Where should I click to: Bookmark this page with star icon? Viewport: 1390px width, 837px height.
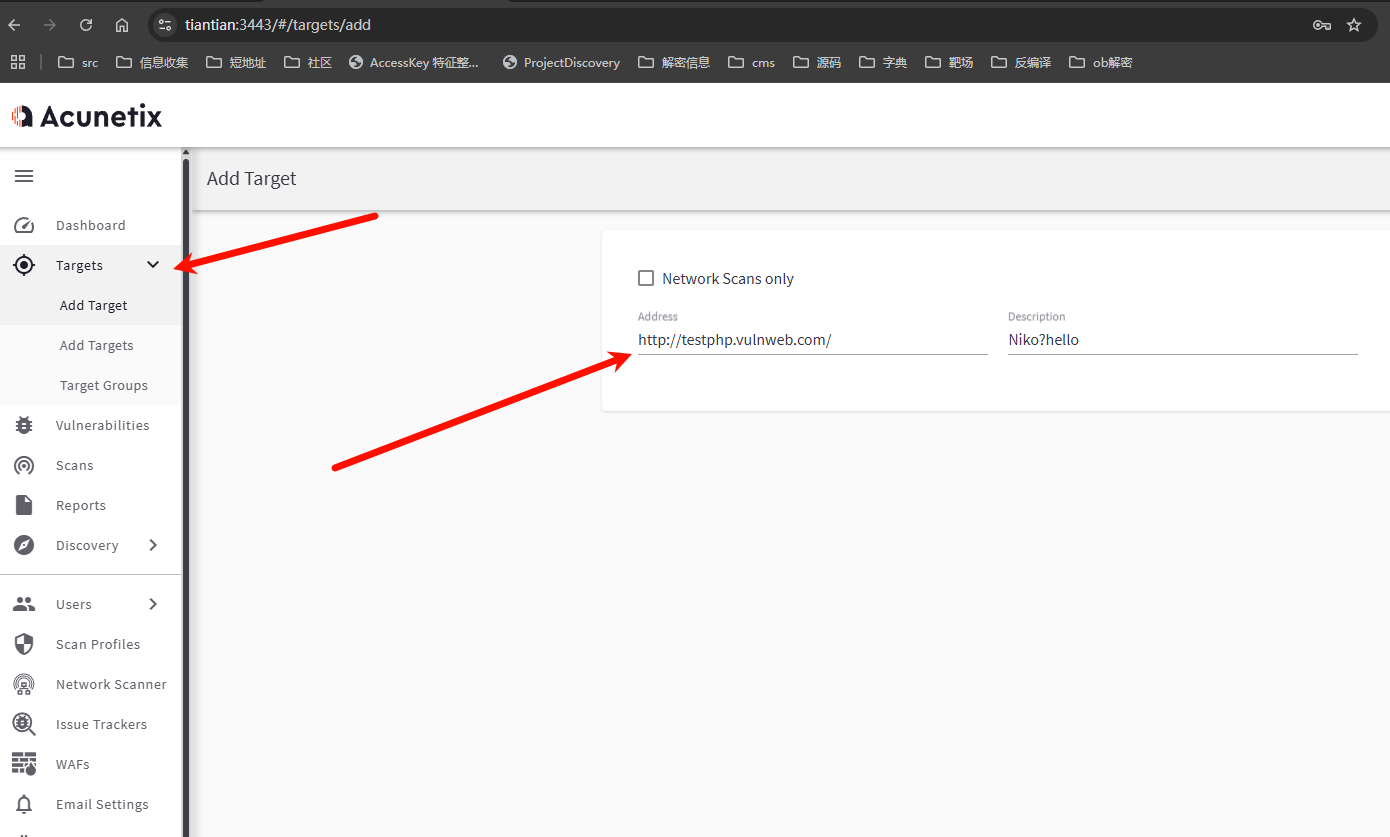coord(1354,25)
